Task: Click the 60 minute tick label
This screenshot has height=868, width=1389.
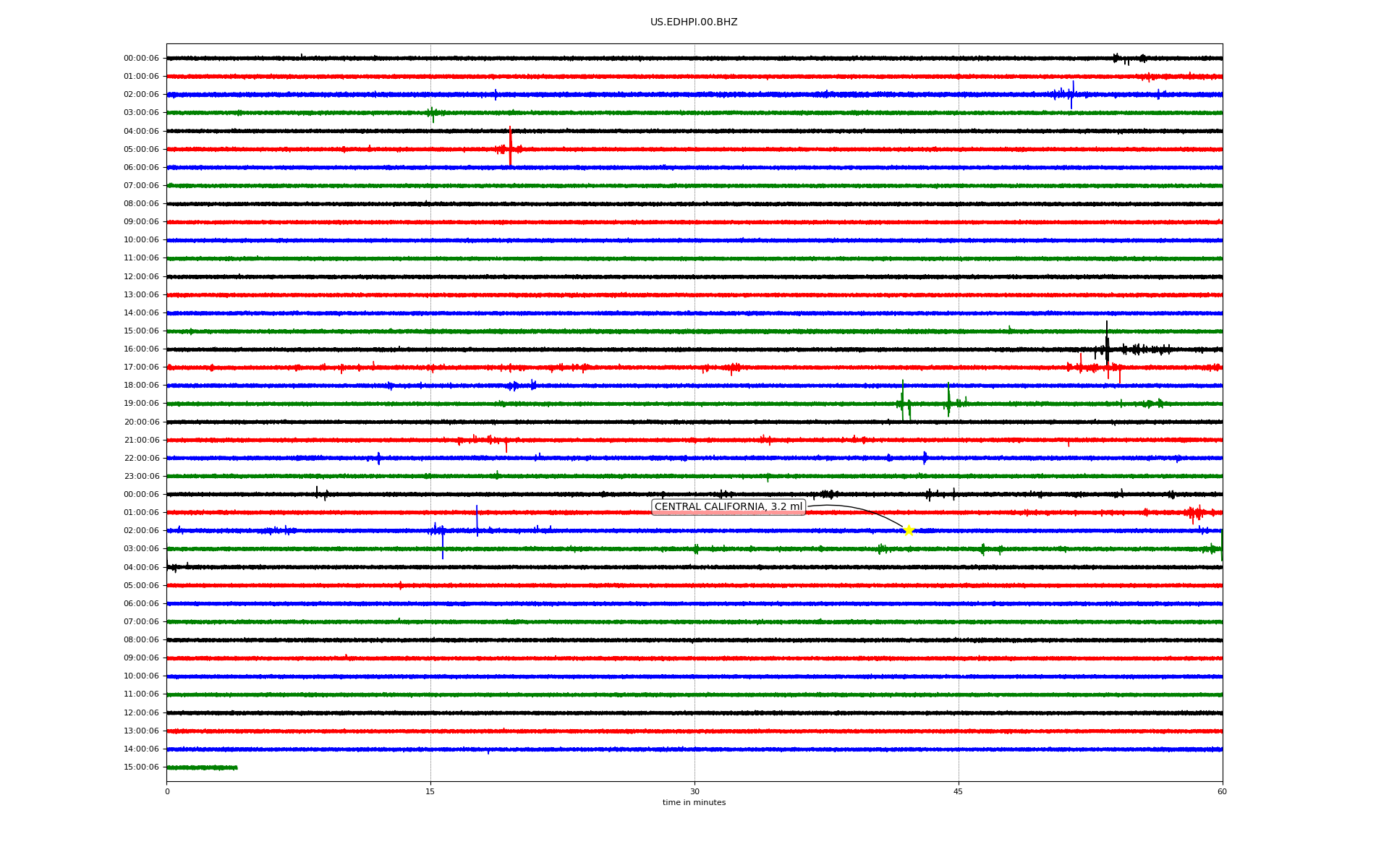Action: pyautogui.click(x=1221, y=791)
